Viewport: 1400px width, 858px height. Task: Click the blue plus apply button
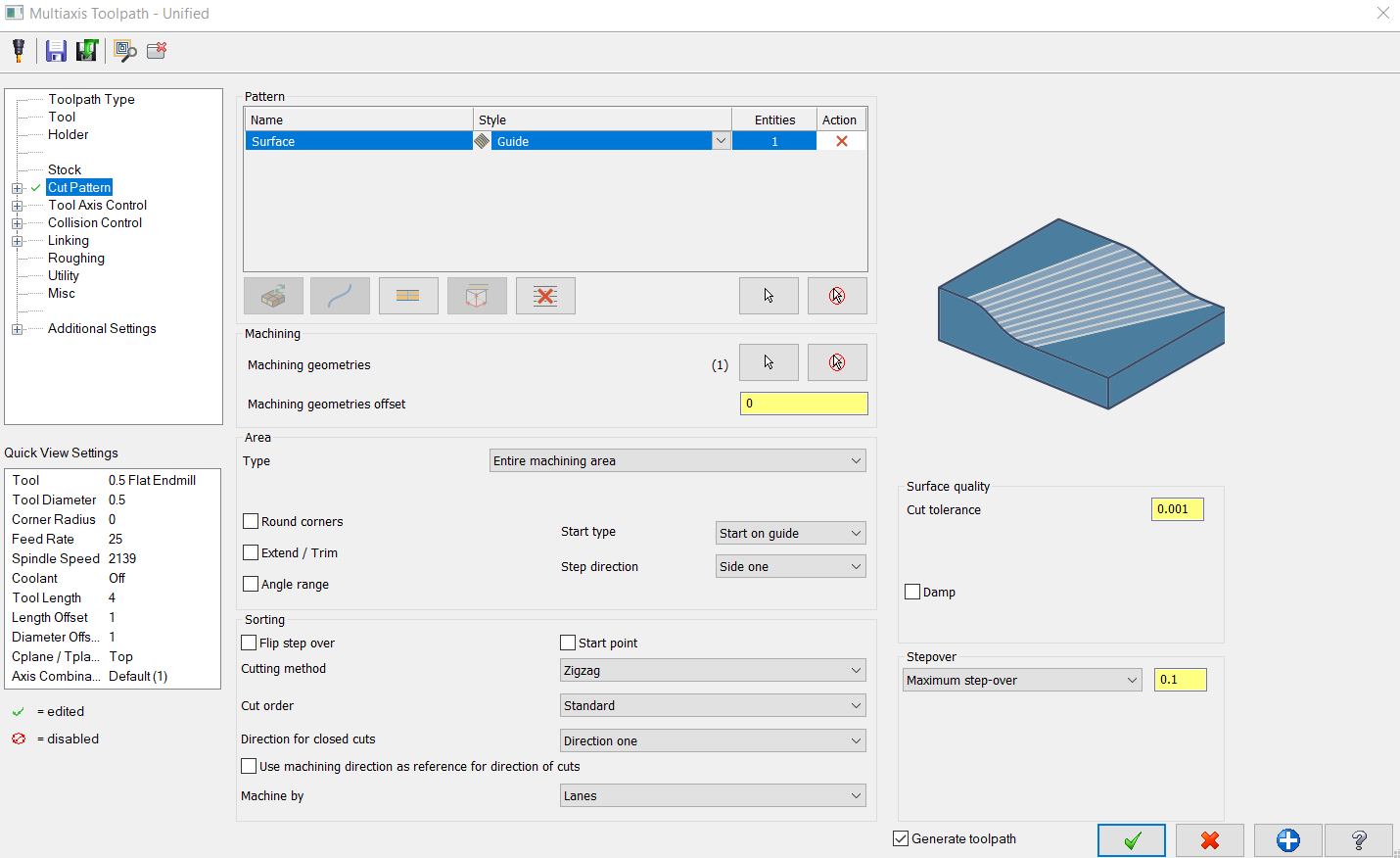[x=1288, y=840]
